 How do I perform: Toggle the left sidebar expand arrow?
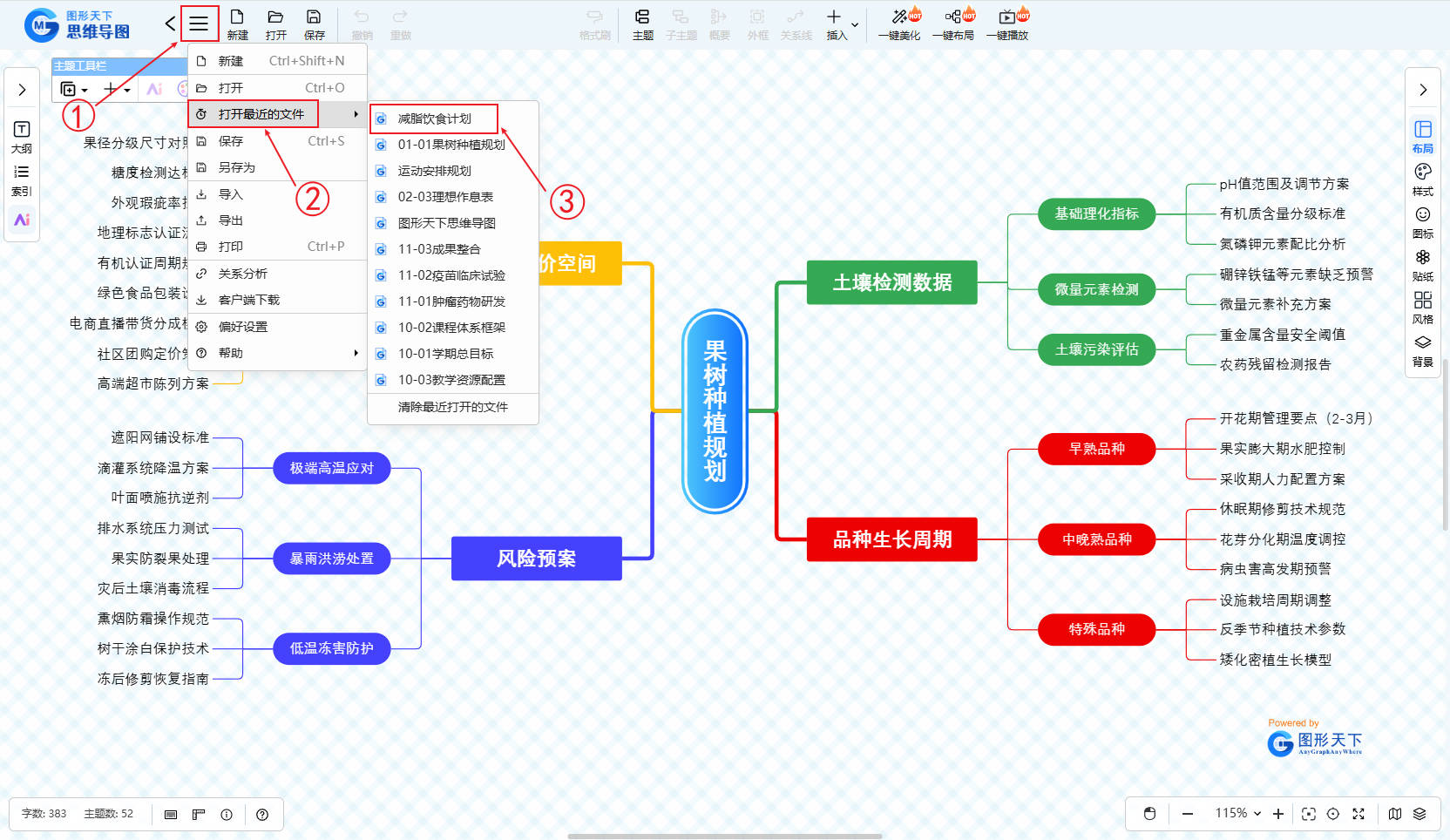click(22, 90)
